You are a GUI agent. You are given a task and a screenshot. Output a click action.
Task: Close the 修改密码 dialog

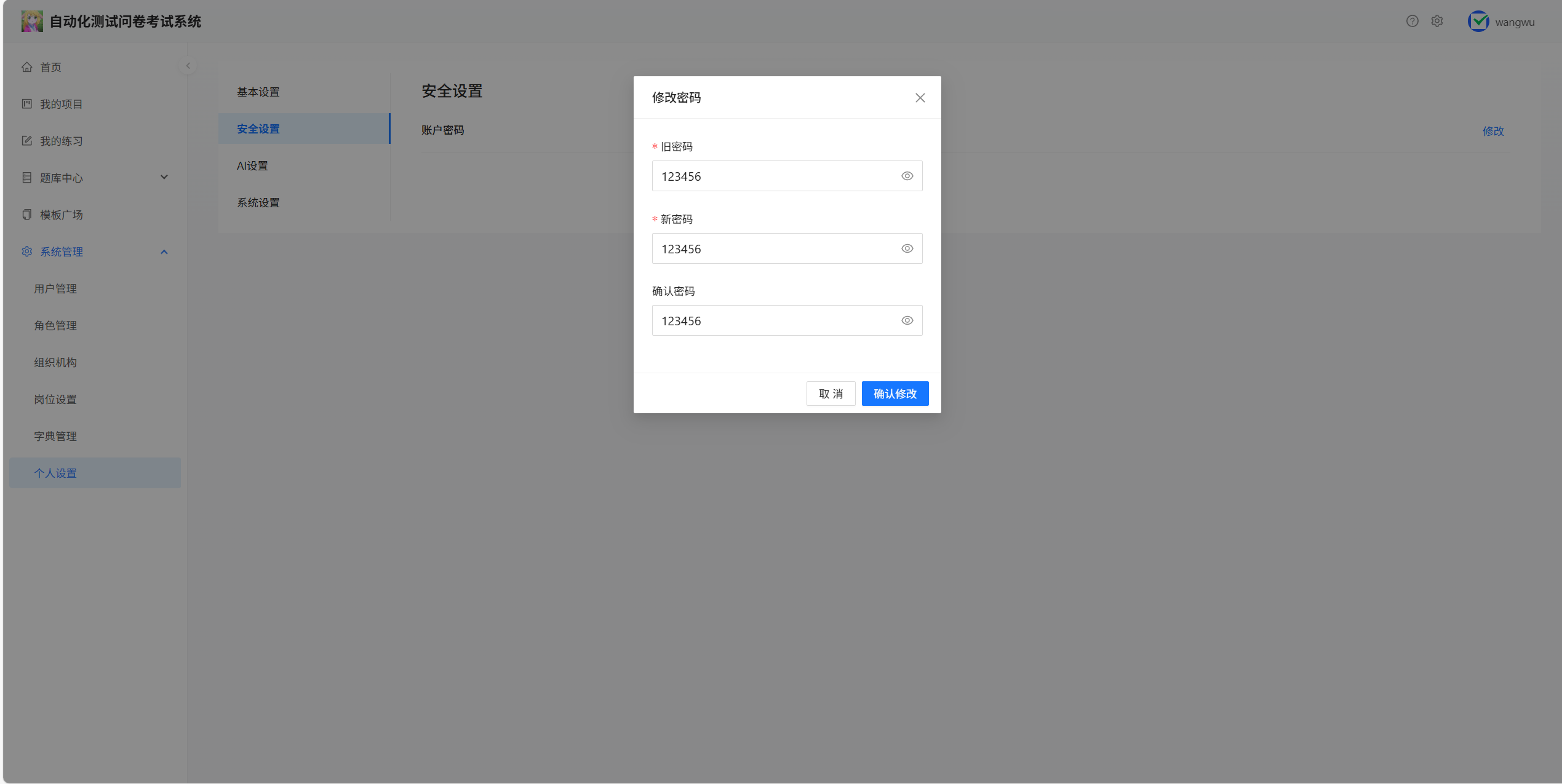click(920, 98)
